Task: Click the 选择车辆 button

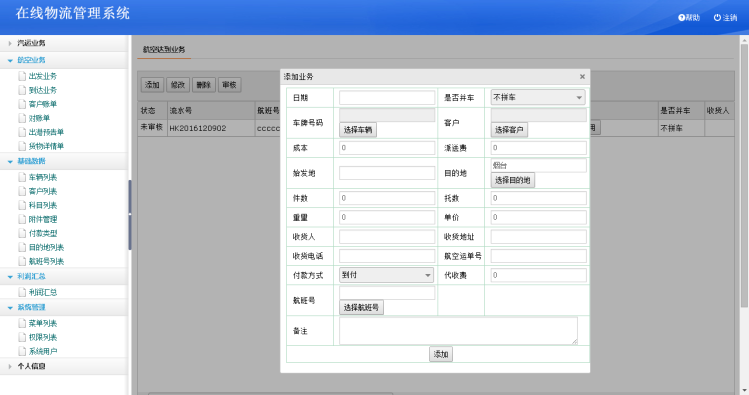Action: [x=358, y=130]
